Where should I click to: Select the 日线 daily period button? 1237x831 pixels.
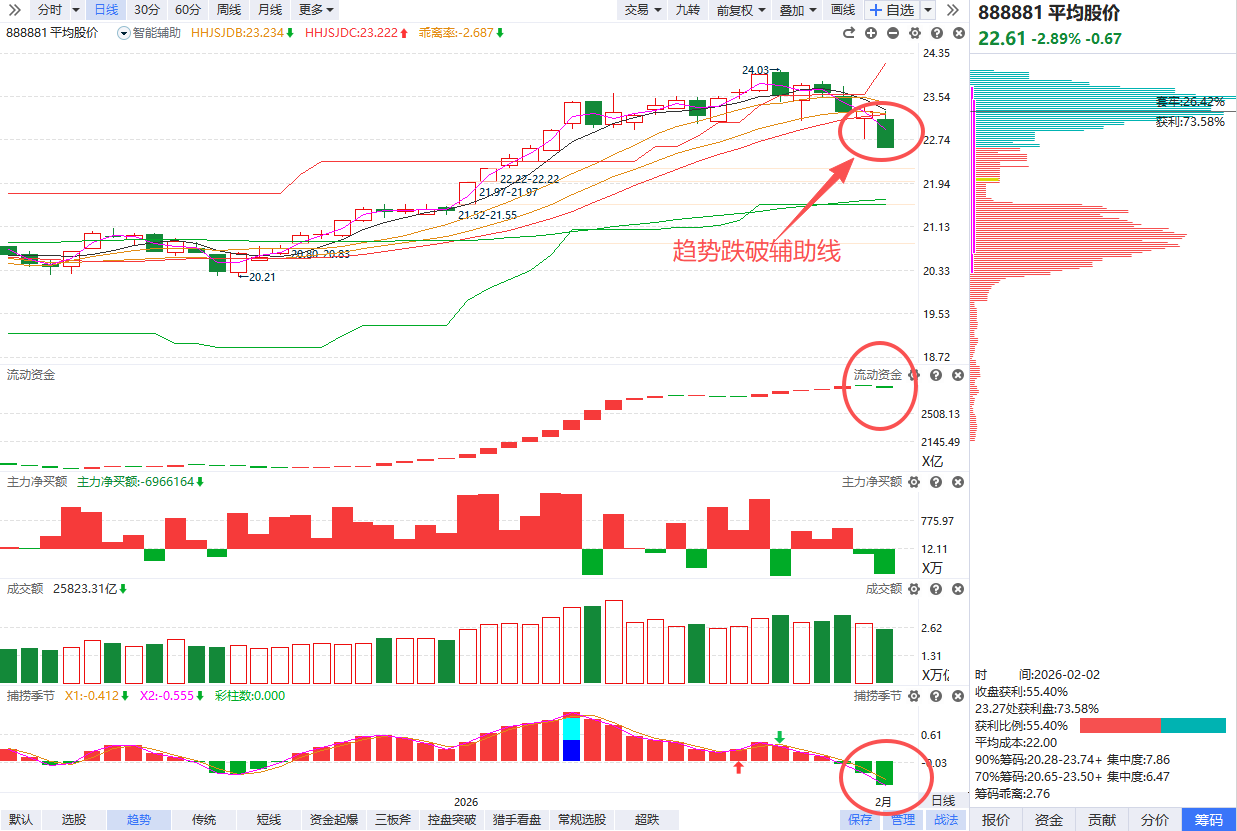[x=104, y=10]
